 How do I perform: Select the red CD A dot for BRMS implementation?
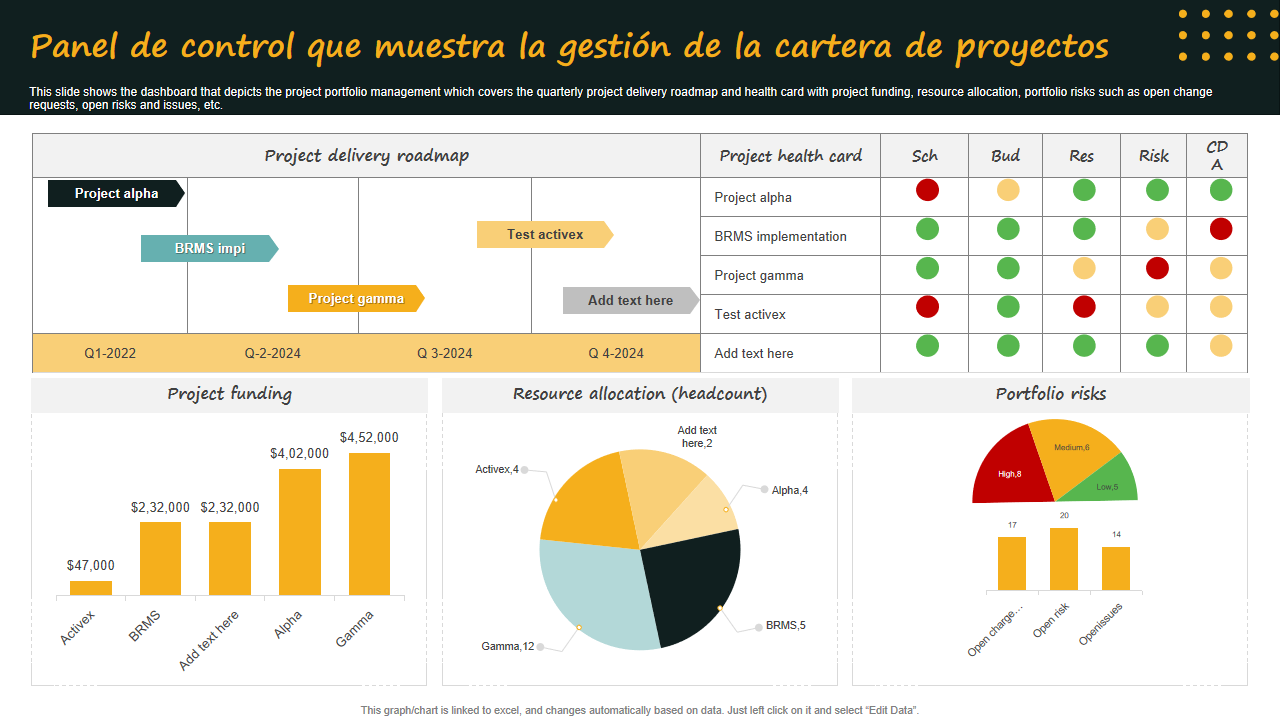(1221, 229)
